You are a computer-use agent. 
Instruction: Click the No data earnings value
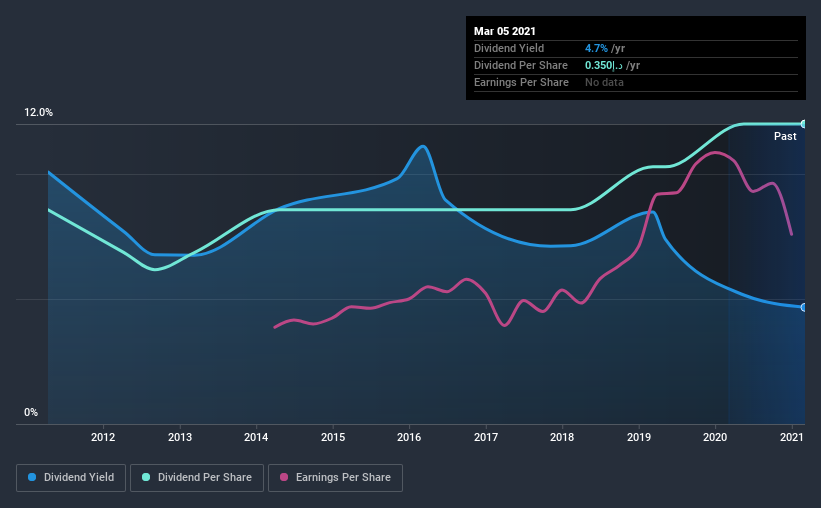point(604,82)
